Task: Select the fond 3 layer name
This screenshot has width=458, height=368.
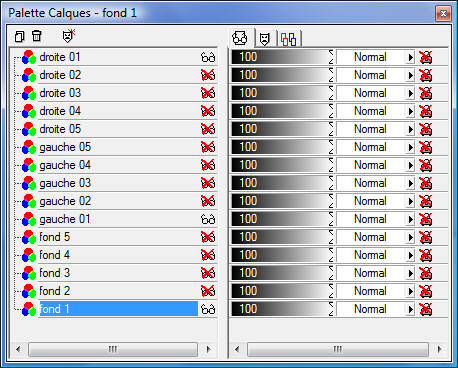Action: pos(55,273)
